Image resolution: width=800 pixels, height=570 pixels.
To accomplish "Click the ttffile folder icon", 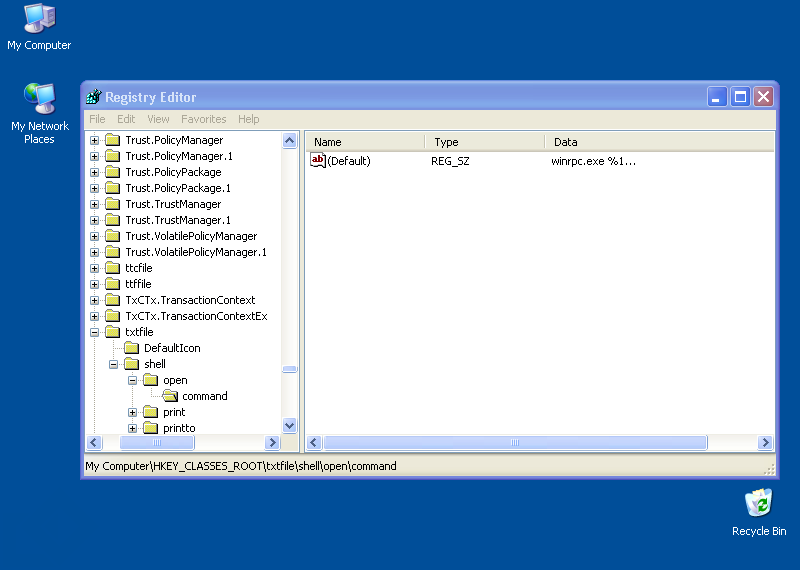I will [x=112, y=284].
